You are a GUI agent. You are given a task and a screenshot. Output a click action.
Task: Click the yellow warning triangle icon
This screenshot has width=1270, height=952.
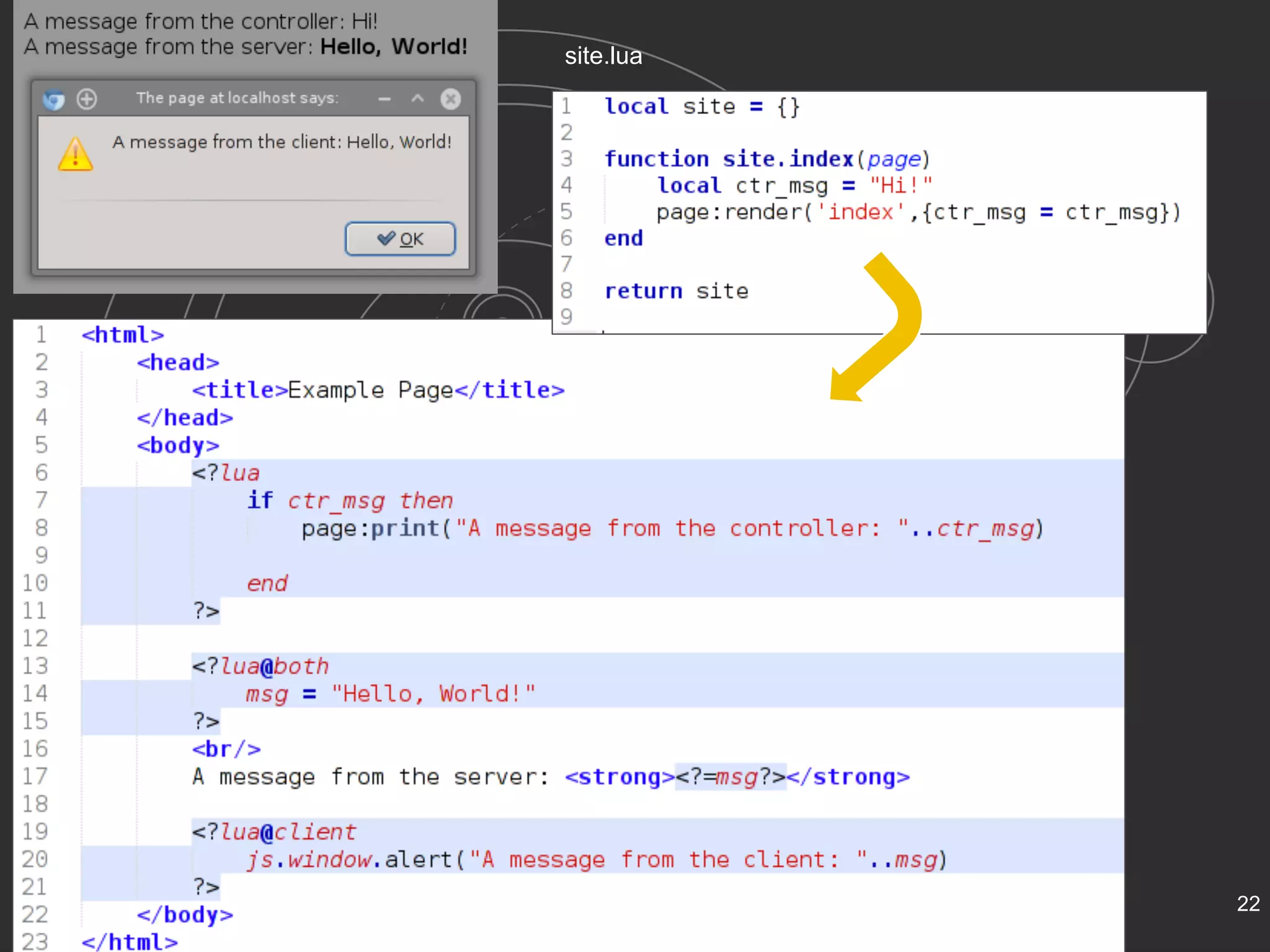click(76, 154)
